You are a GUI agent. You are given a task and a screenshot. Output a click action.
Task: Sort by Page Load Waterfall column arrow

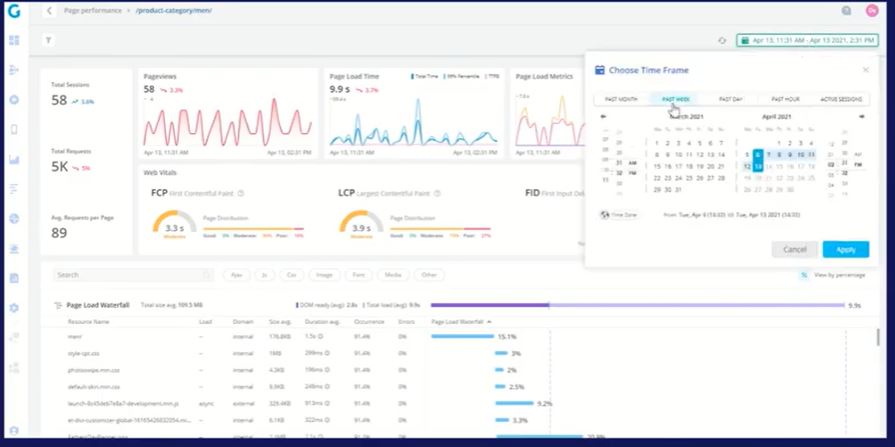click(x=489, y=322)
